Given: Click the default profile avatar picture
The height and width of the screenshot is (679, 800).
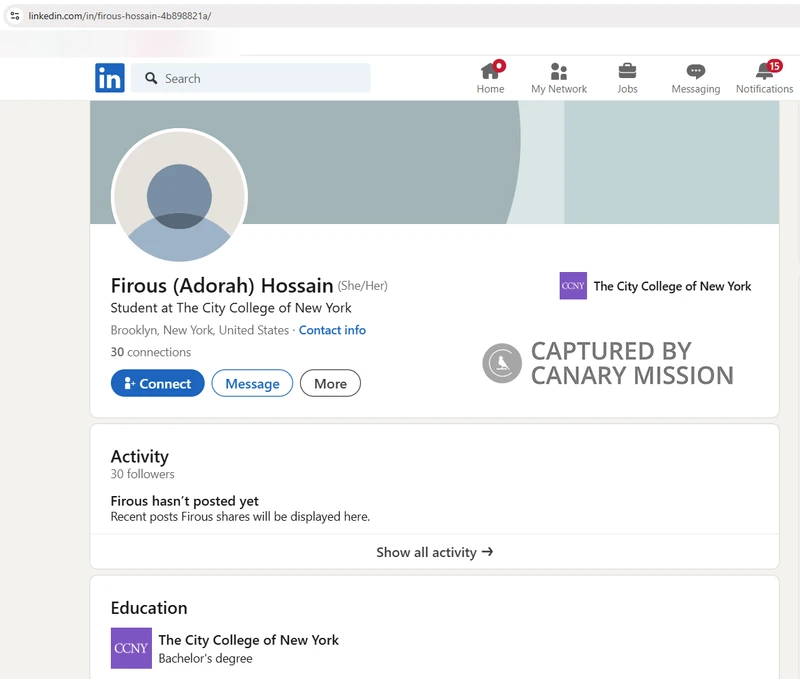Looking at the screenshot, I should pyautogui.click(x=179, y=196).
